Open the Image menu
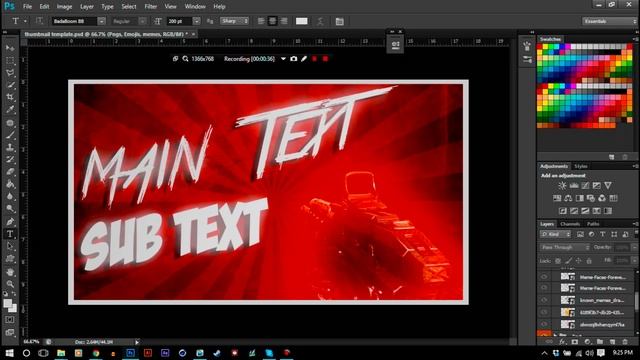 (64, 7)
